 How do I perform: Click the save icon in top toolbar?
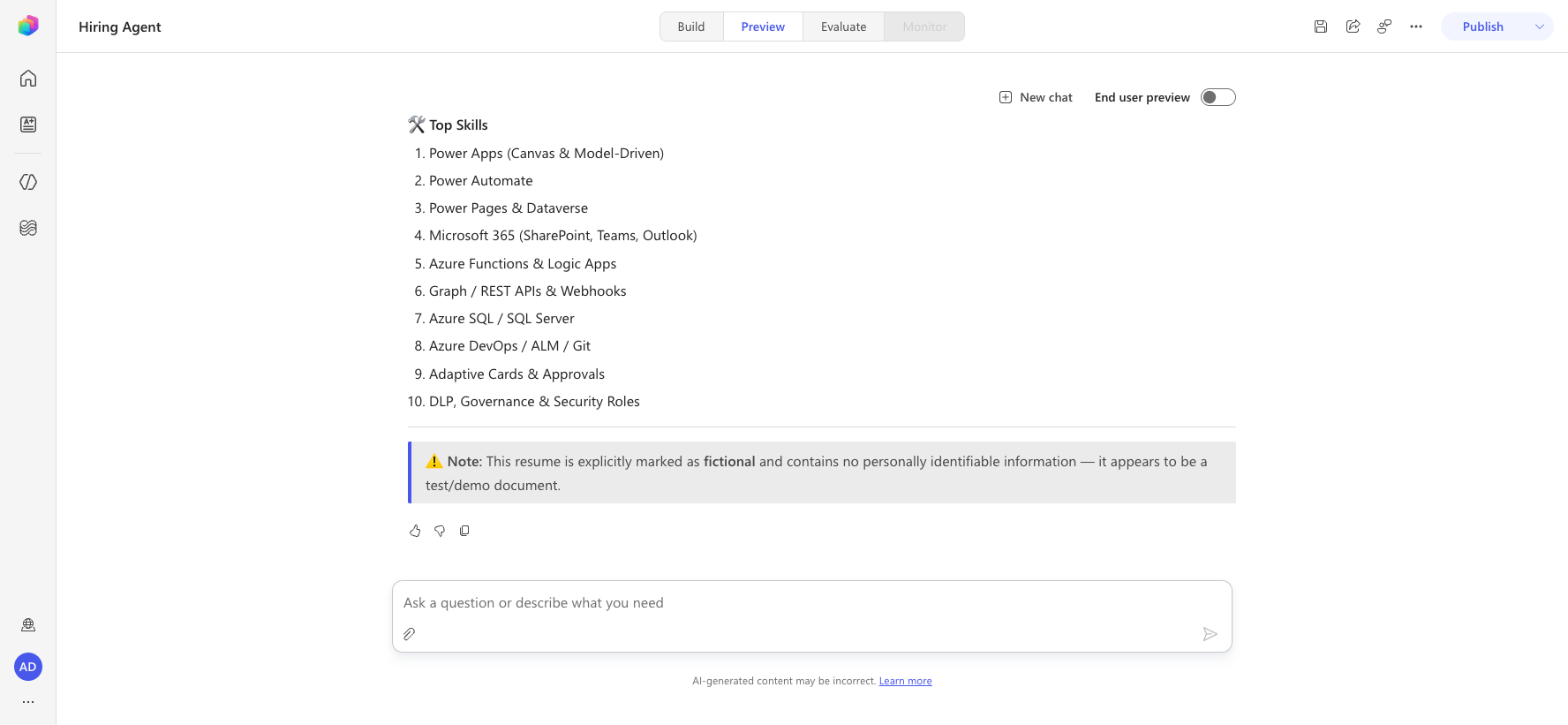(1321, 26)
